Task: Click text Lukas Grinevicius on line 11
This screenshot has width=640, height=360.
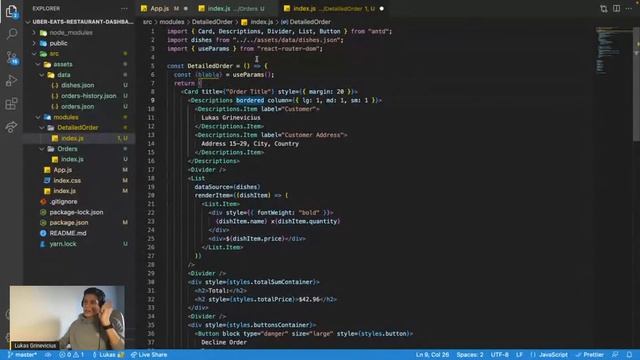Action: pyautogui.click(x=231, y=118)
